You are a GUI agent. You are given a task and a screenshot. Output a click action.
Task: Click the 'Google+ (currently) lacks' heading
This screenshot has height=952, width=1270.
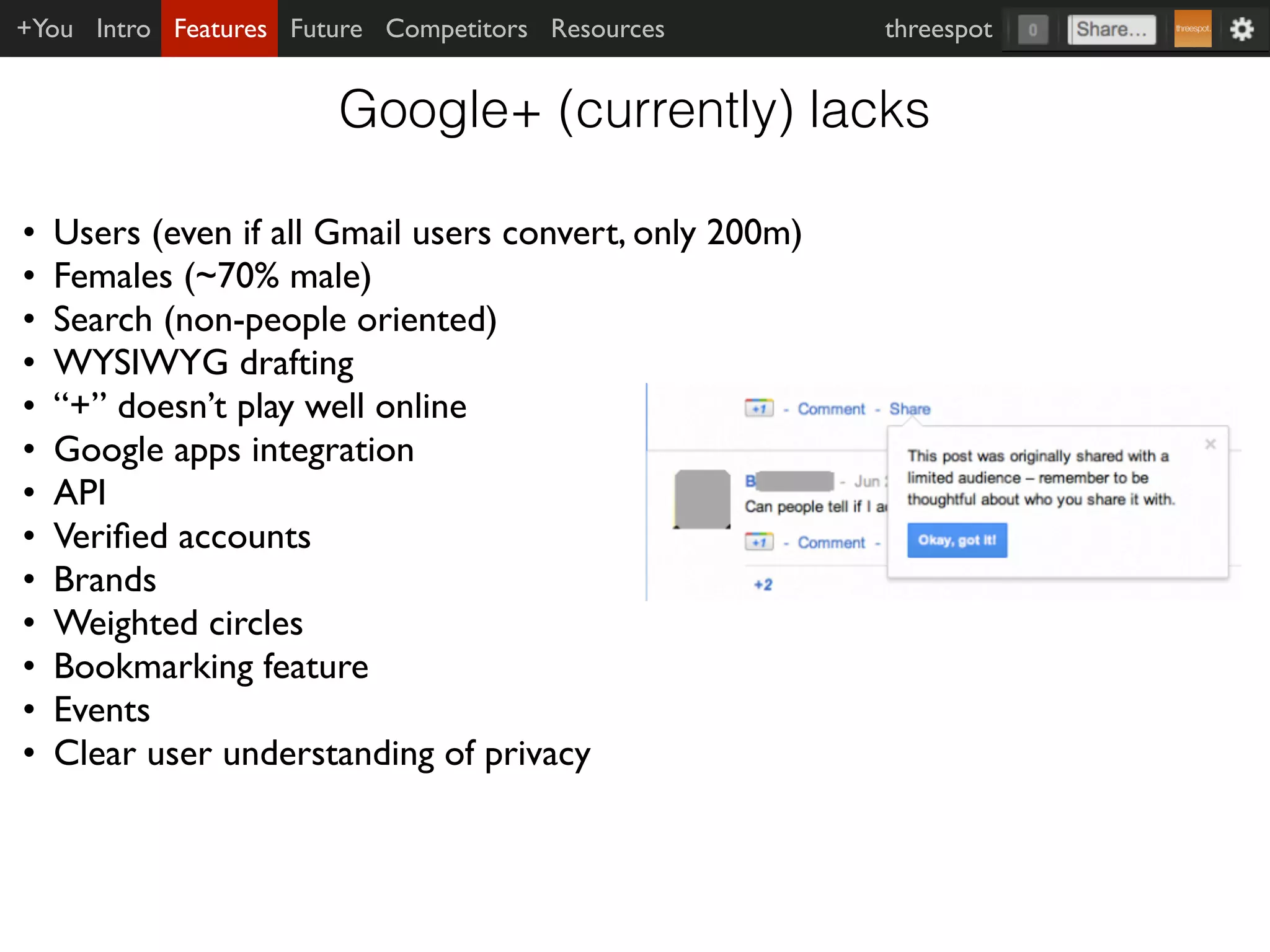tap(634, 110)
